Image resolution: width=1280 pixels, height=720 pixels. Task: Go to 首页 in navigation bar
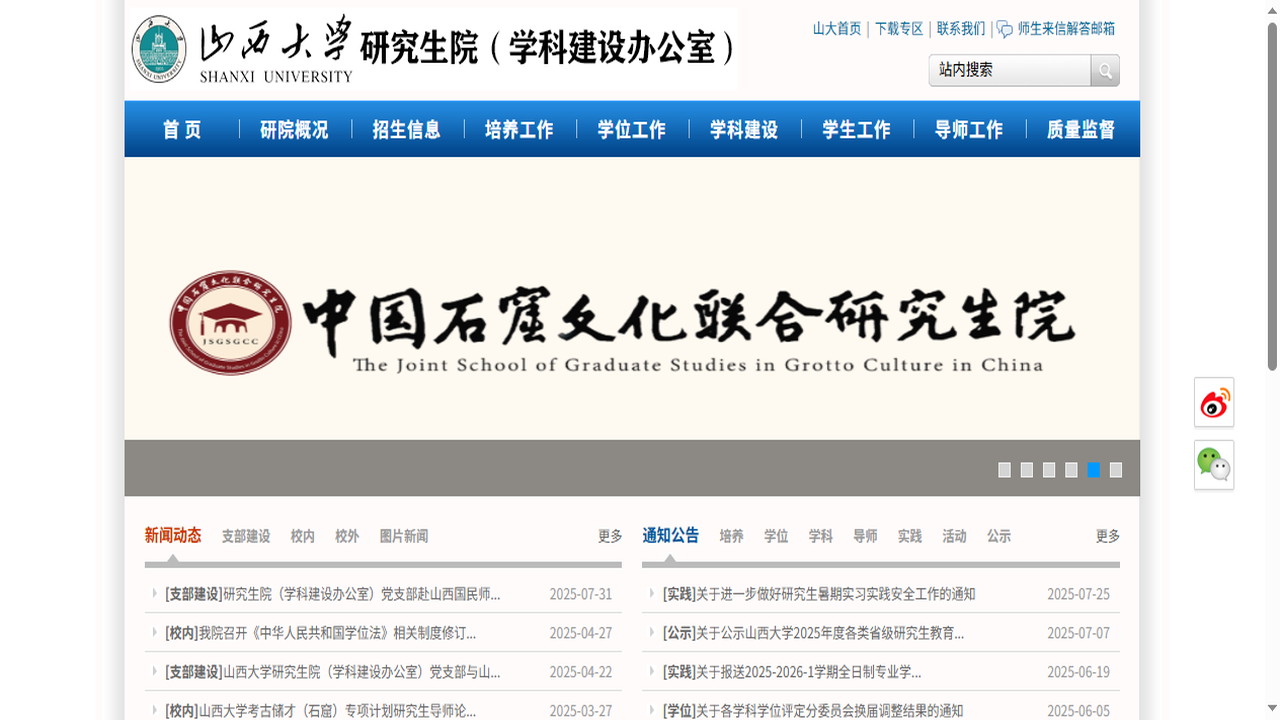coord(182,129)
